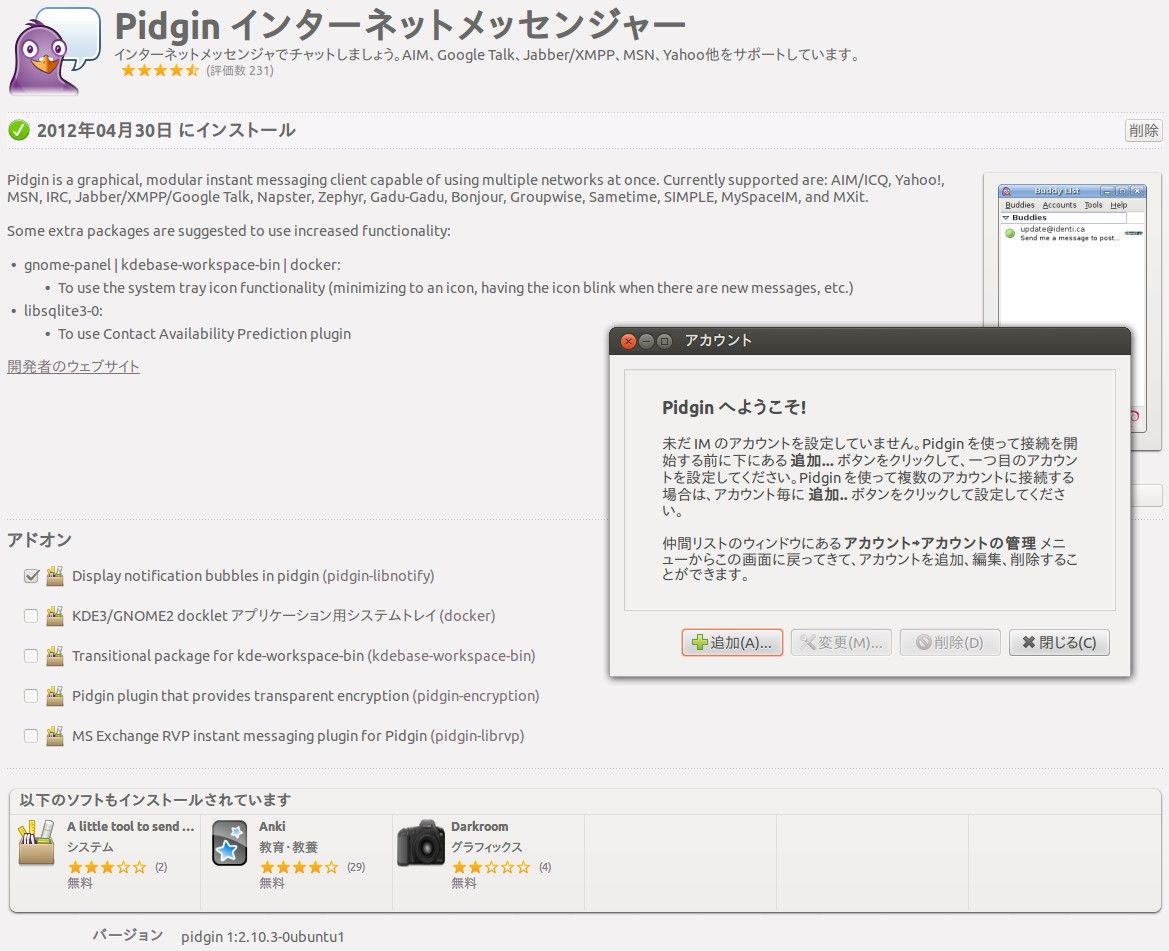The height and width of the screenshot is (951, 1169).
Task: Uncheck the pidgin-libnotify addon checkbox
Action: (31, 575)
